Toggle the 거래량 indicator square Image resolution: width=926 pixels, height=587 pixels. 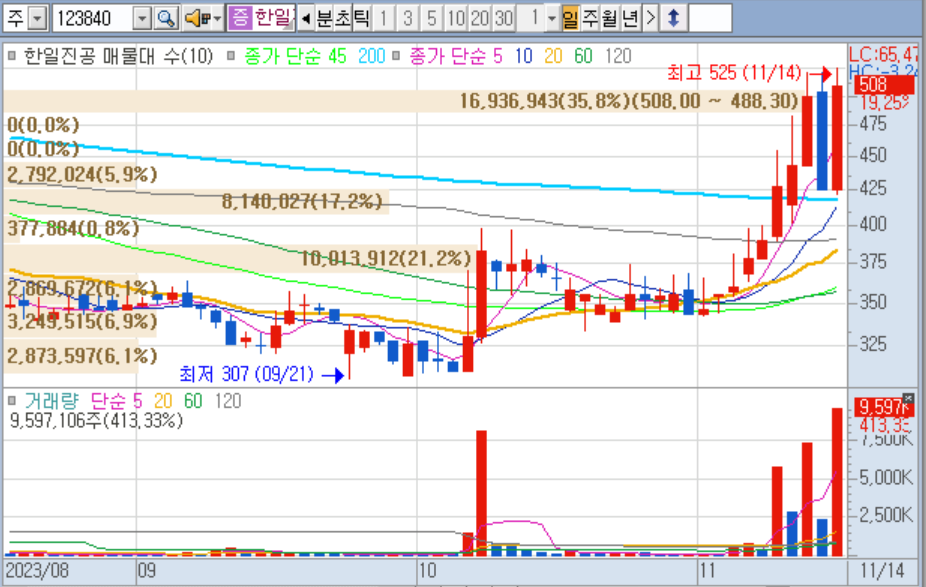coord(12,401)
